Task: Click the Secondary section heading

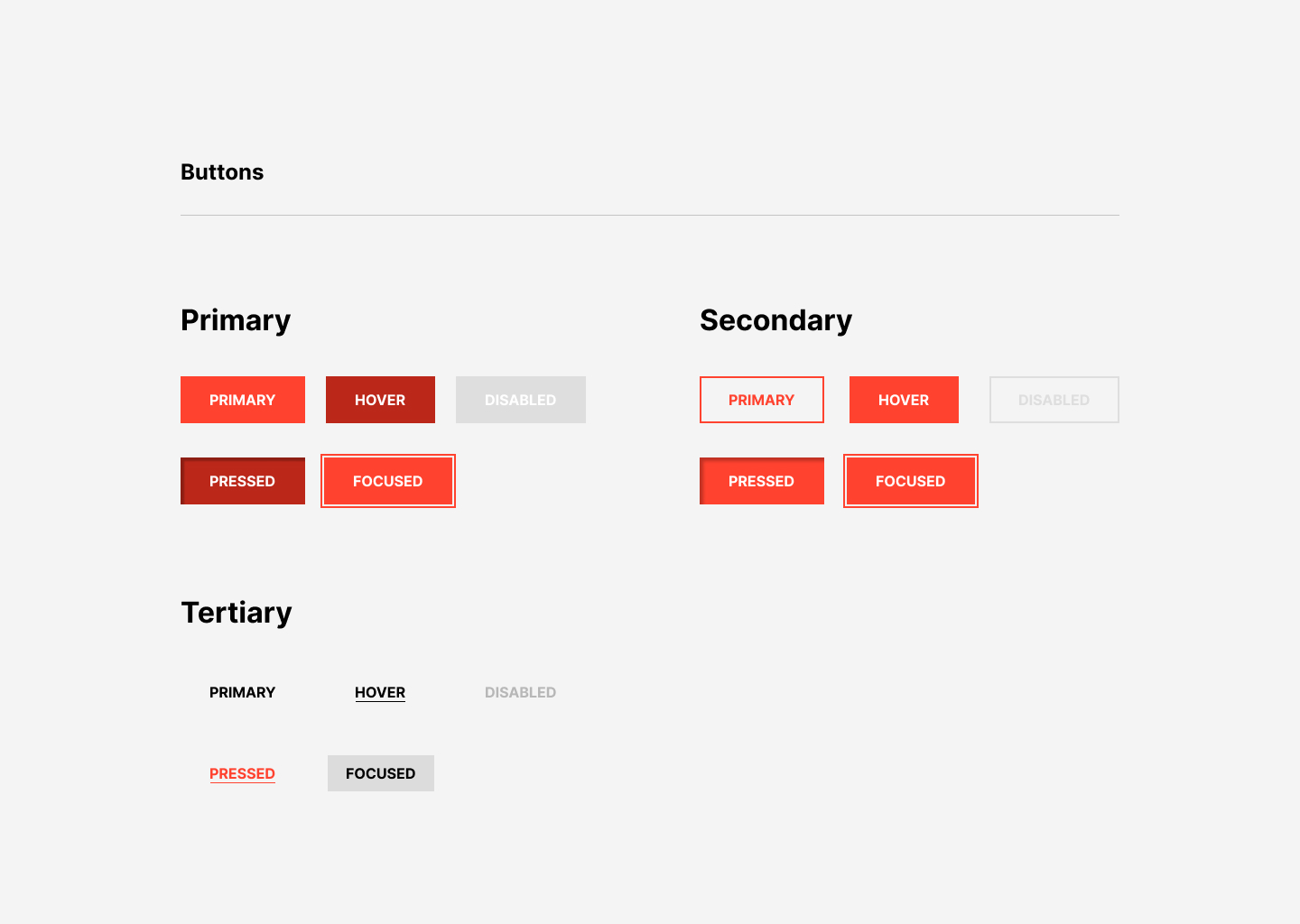Action: coord(775,320)
